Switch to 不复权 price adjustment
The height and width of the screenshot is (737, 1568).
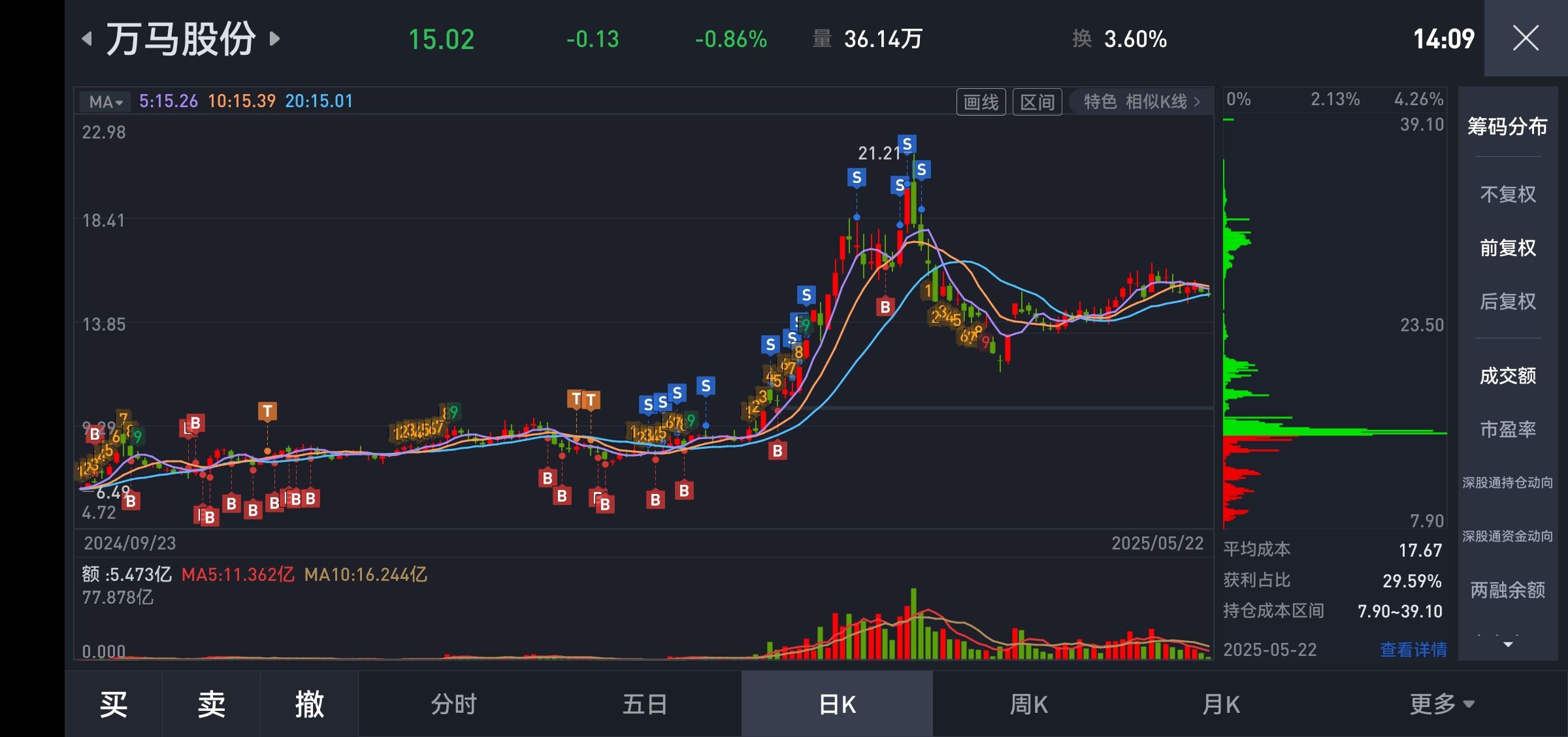point(1507,194)
